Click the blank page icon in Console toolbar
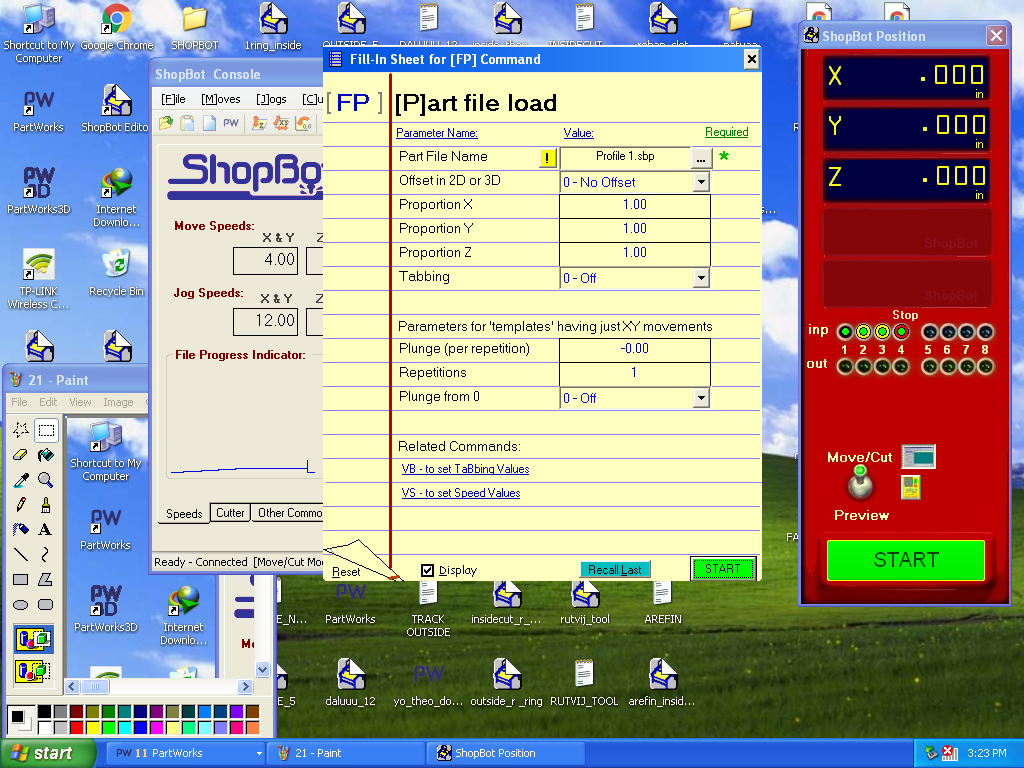 [209, 123]
